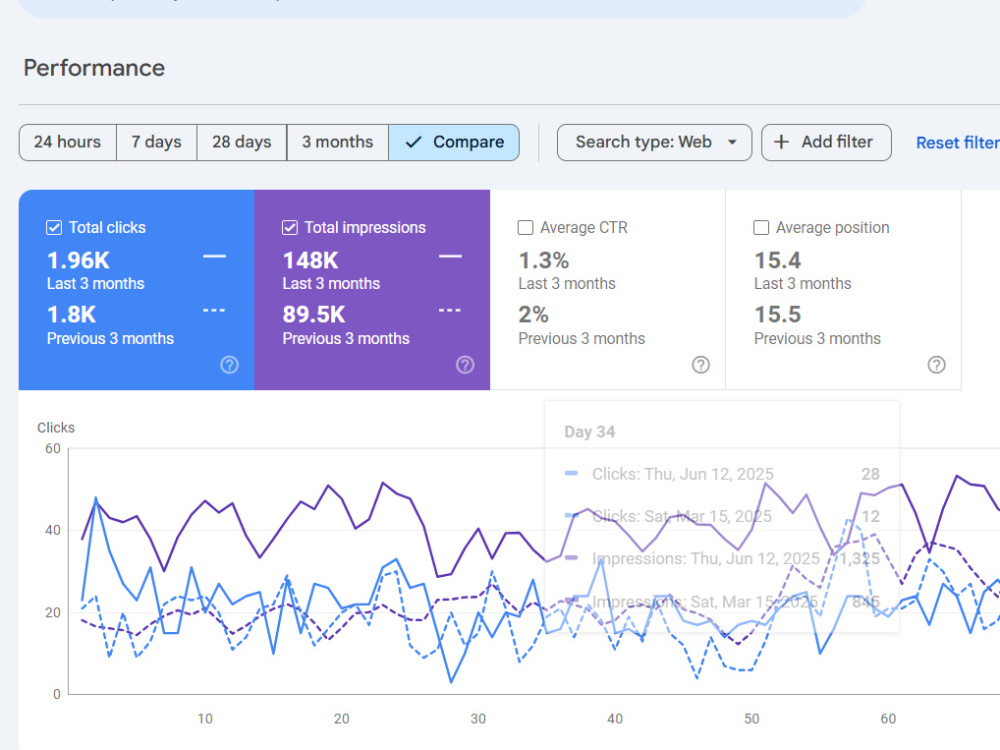
Task: Enable the Average CTR checkbox
Action: 526,228
